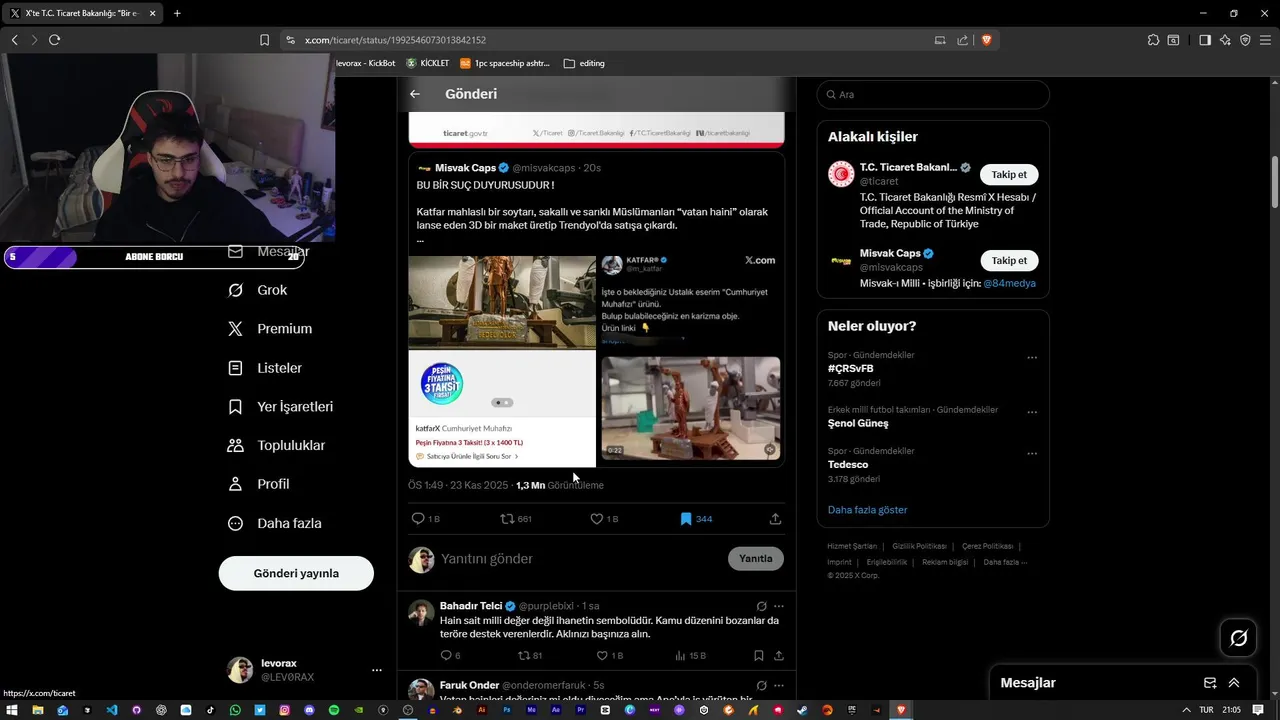Open the Trendyol product screenshot thumbnail

click(502, 409)
